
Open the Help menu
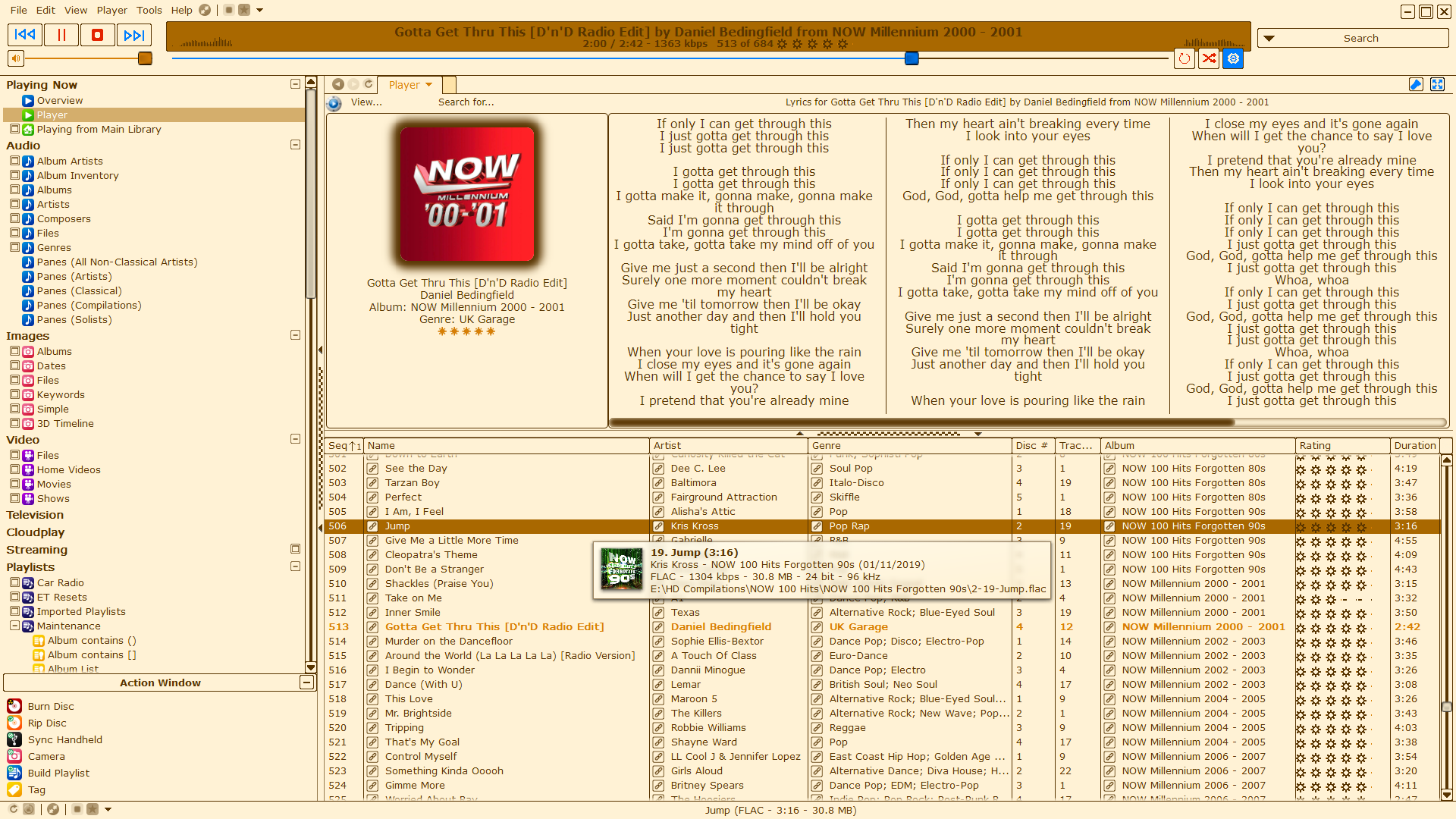pos(182,10)
